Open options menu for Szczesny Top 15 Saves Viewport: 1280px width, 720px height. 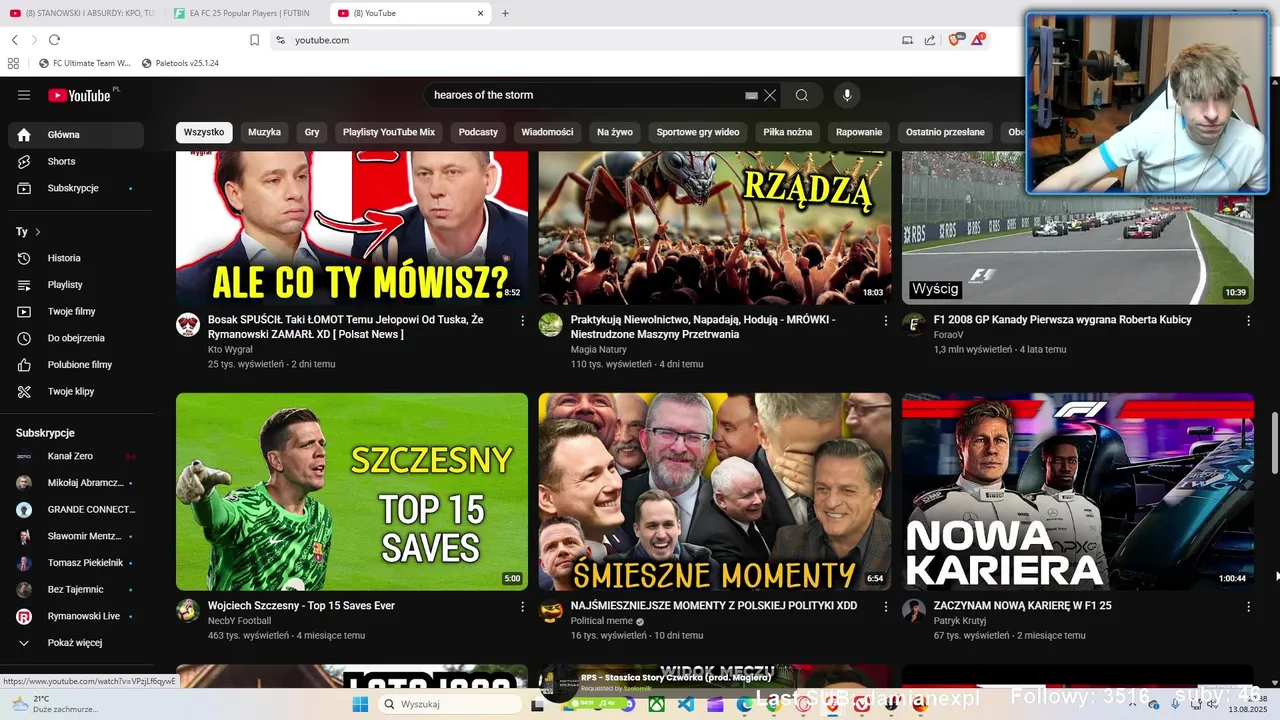tap(522, 607)
